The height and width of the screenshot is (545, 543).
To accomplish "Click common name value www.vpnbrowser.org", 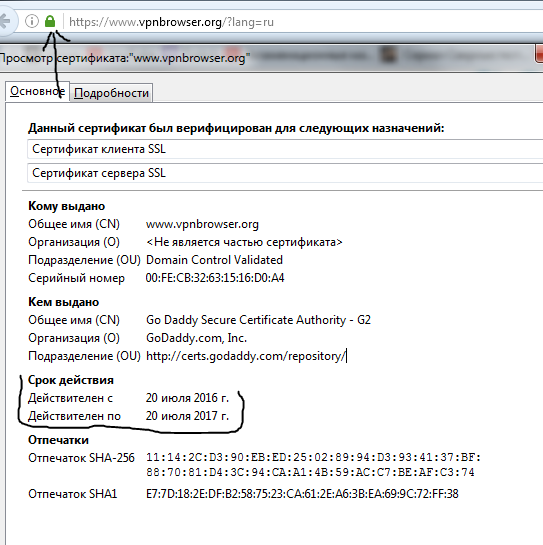I will pyautogui.click(x=202, y=224).
